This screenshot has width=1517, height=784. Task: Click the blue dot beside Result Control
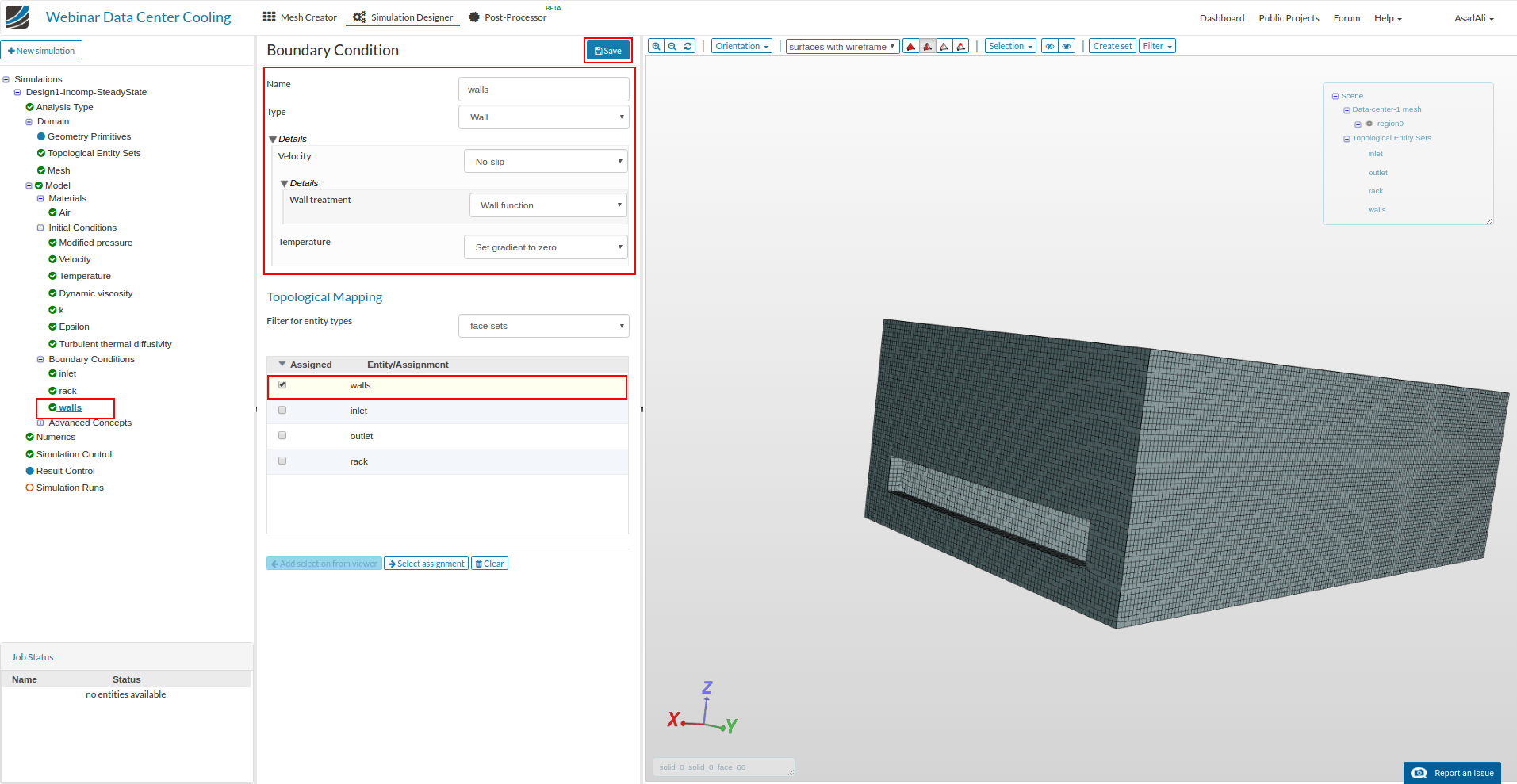(29, 471)
